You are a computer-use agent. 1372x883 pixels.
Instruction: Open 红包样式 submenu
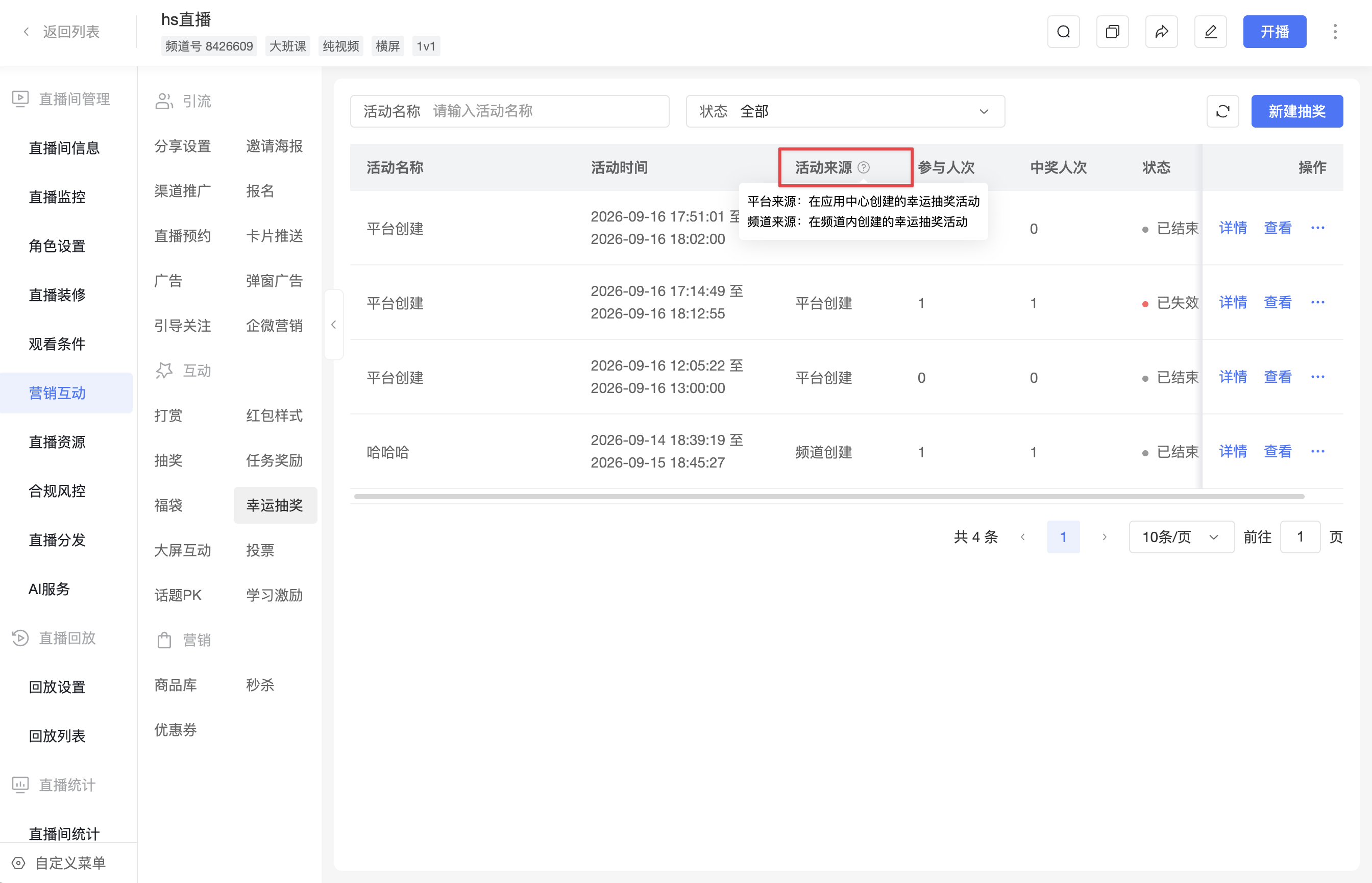click(275, 415)
